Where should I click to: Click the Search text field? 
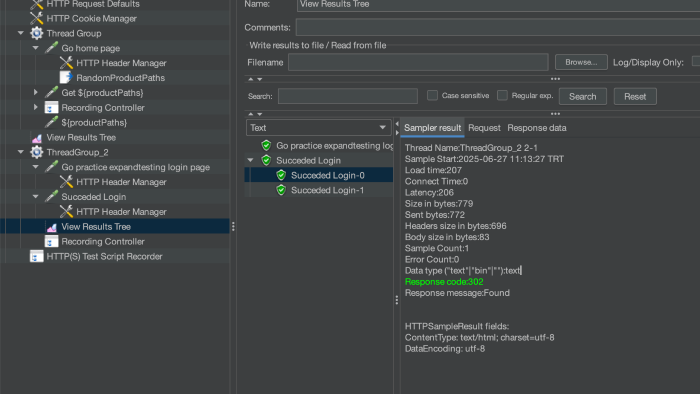click(348, 96)
